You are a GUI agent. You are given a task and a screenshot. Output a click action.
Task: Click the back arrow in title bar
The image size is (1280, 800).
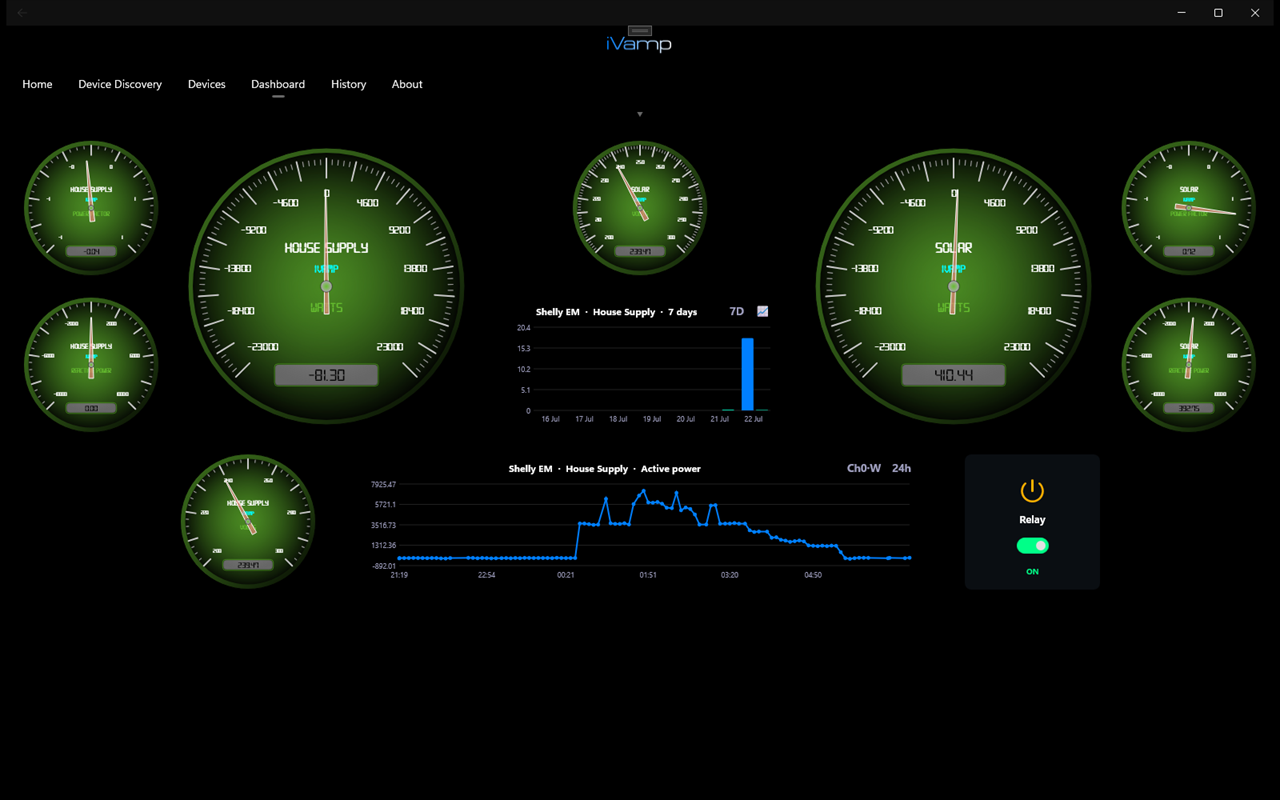click(22, 13)
